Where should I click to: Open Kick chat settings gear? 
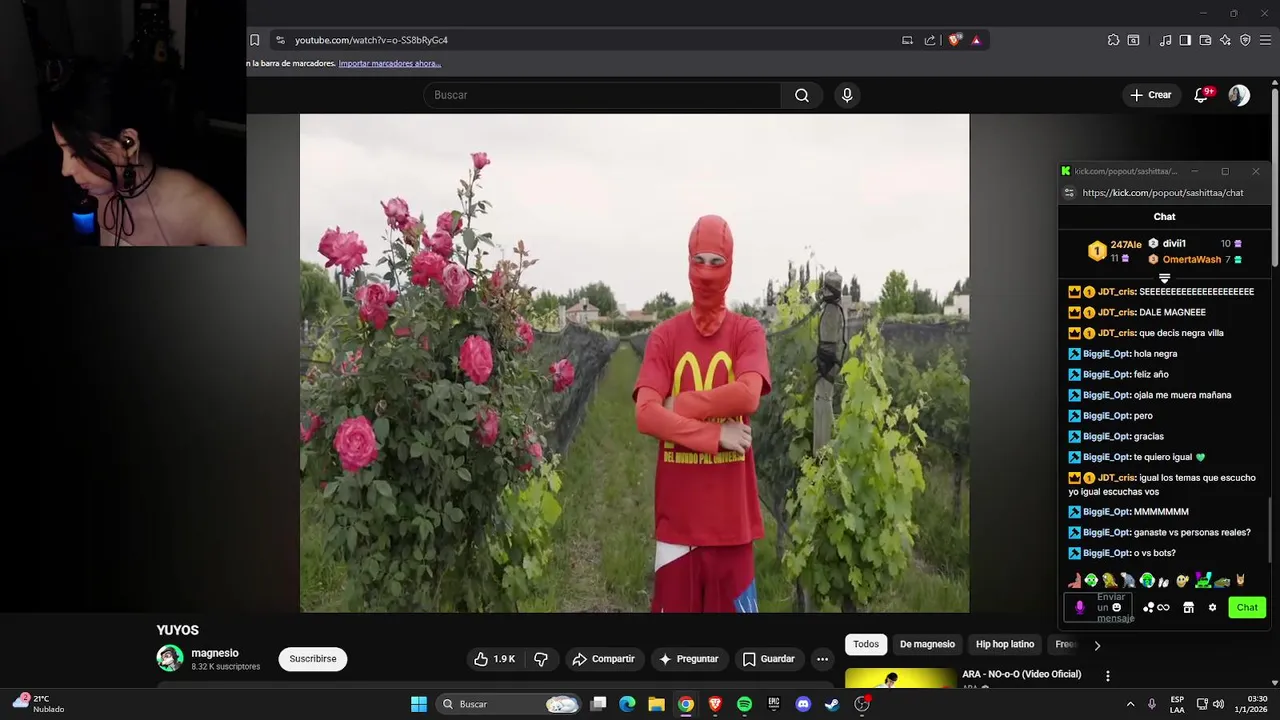(x=1212, y=607)
